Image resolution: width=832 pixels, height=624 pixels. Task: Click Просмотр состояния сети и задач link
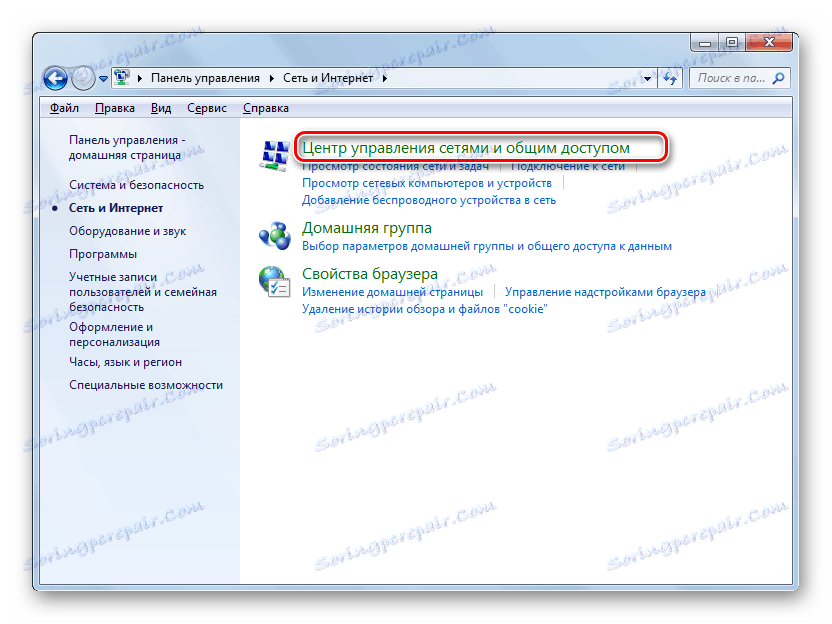coord(395,167)
